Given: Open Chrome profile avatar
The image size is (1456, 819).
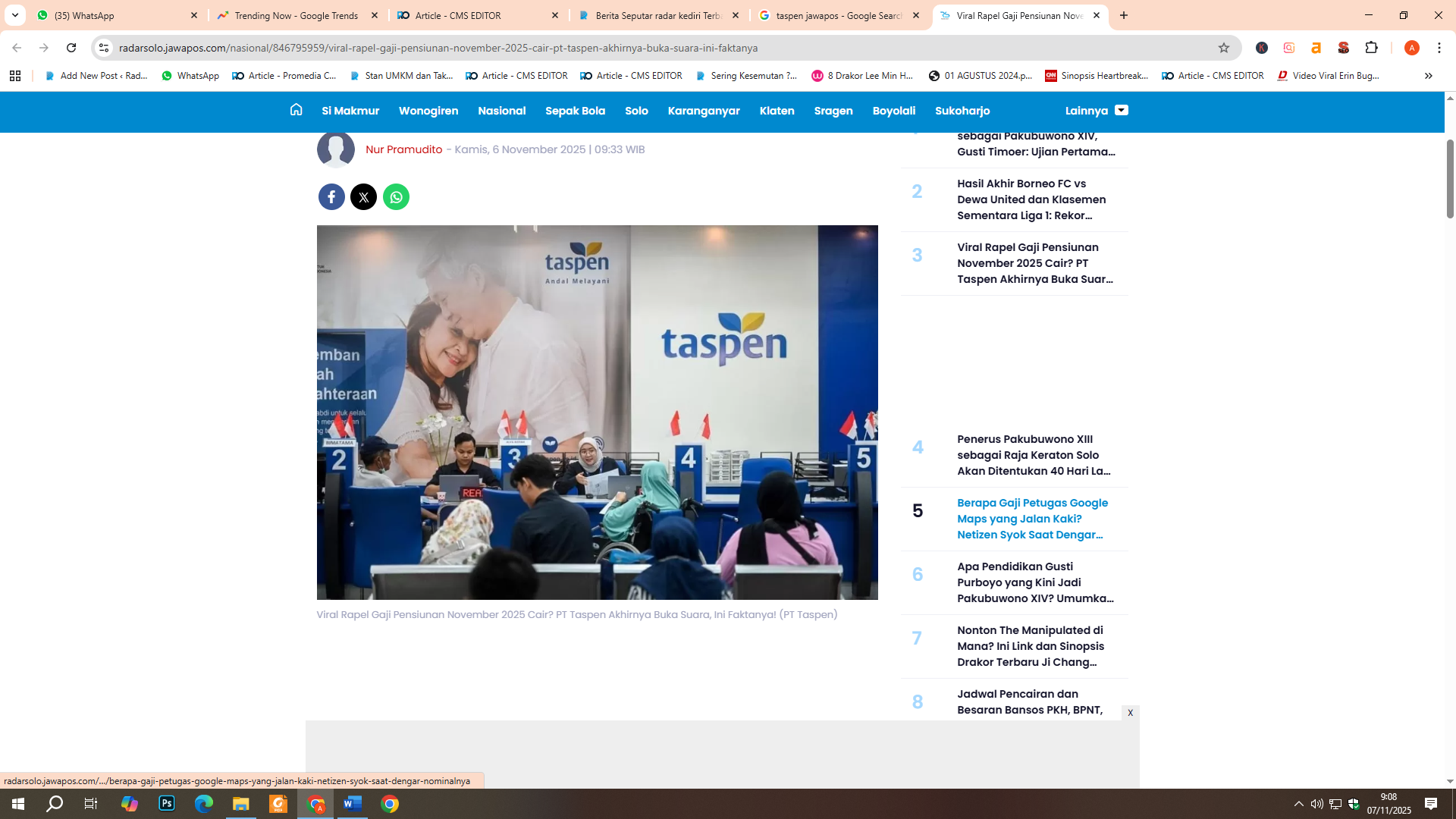Looking at the screenshot, I should (x=1412, y=48).
